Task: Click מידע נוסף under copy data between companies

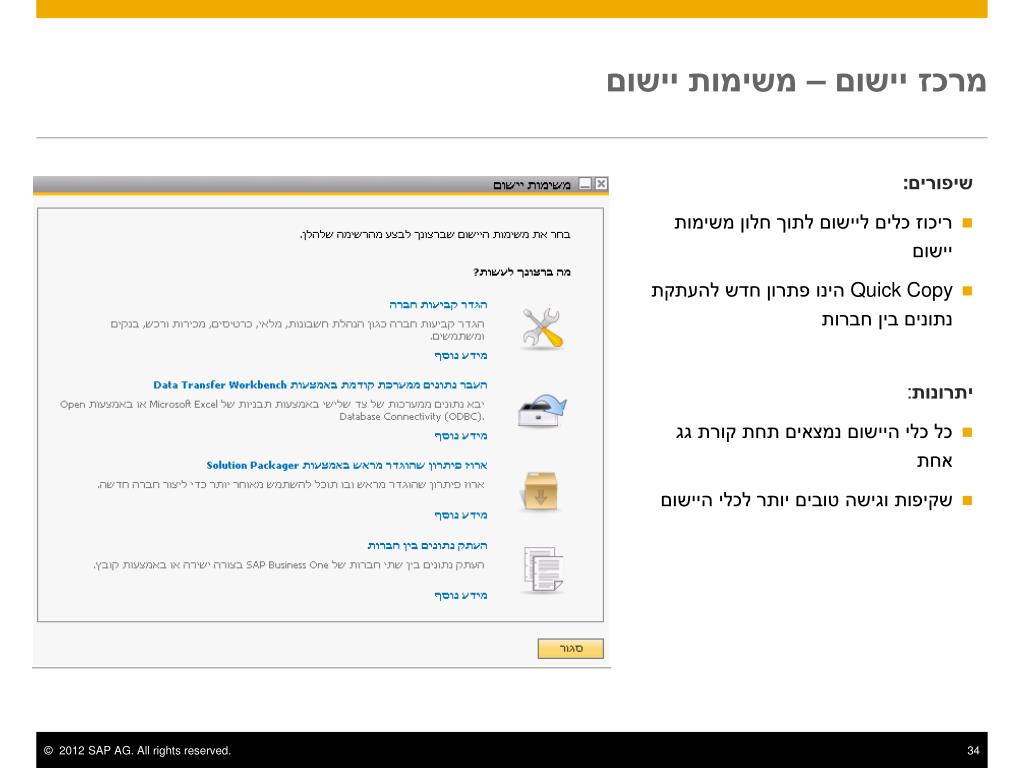Action: point(461,595)
